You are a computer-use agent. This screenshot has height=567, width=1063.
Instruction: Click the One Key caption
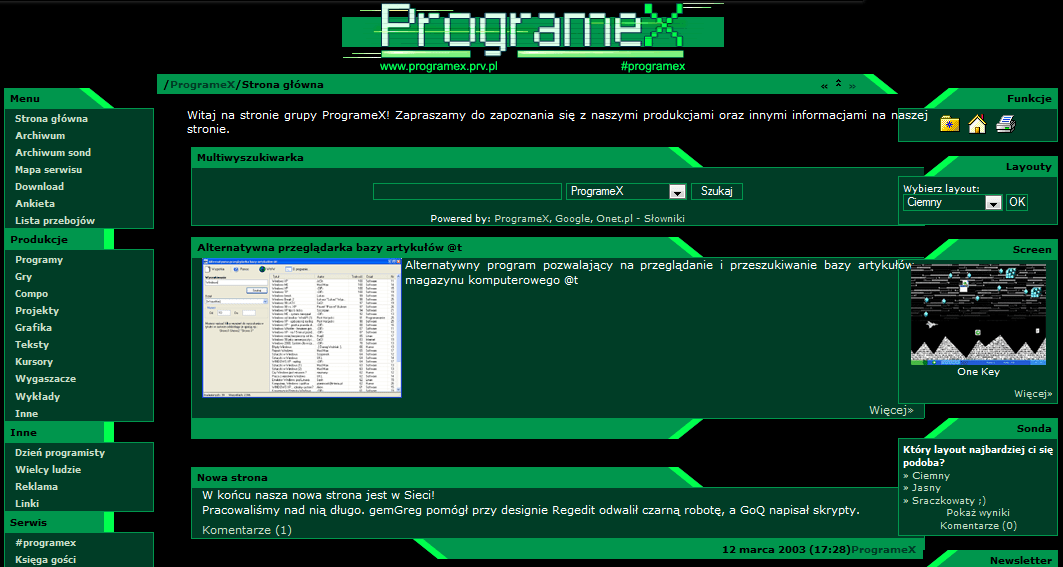click(978, 372)
